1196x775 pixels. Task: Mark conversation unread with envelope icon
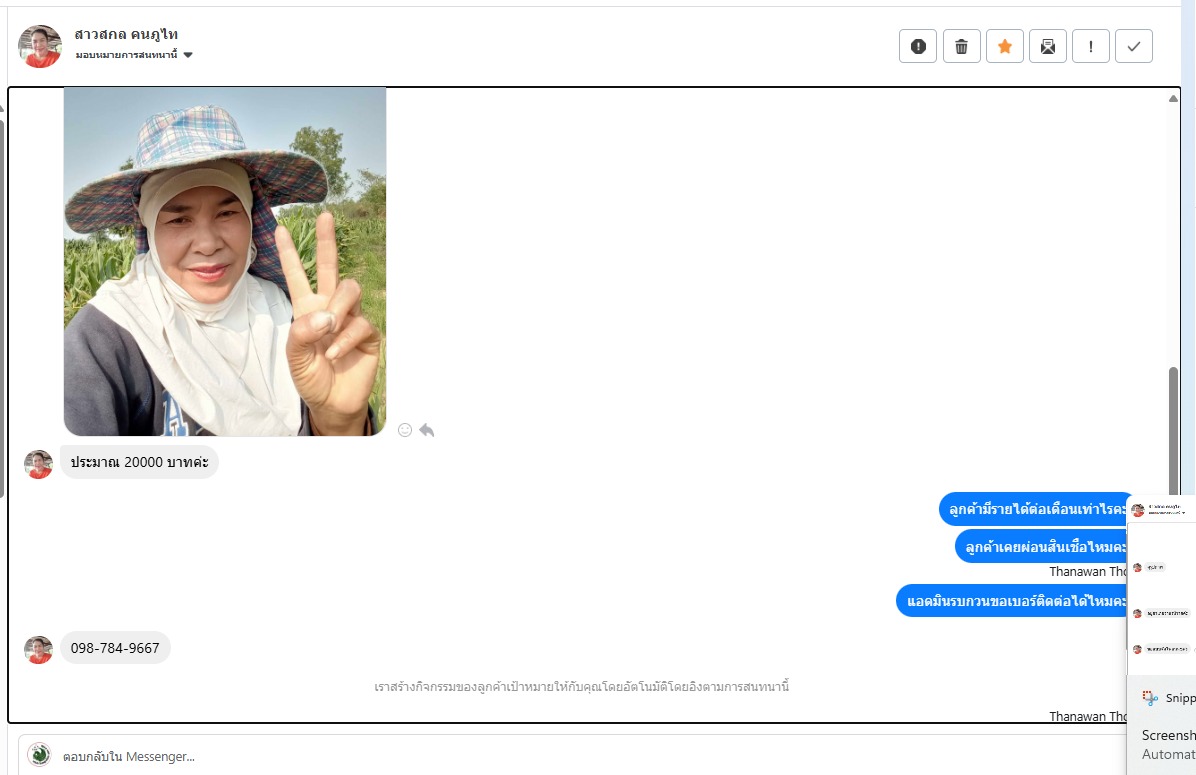click(x=1047, y=46)
